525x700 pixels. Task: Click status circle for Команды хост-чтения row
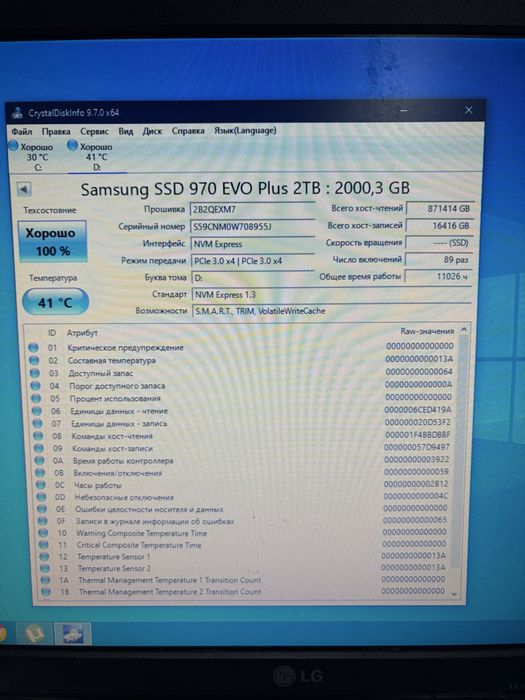(x=38, y=436)
